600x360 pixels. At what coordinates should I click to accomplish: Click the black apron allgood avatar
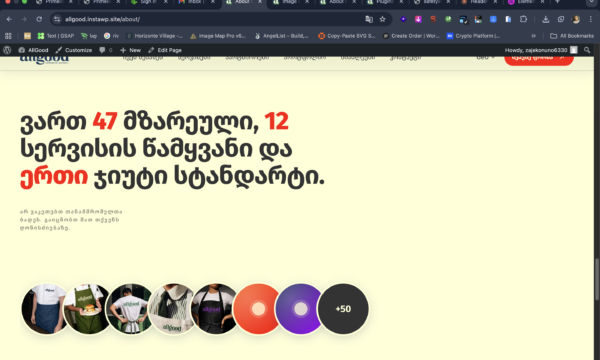click(x=215, y=309)
